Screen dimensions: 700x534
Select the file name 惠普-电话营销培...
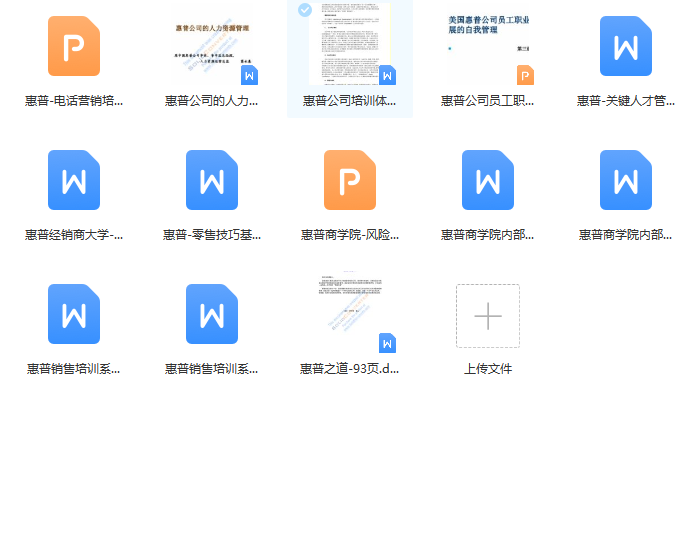(x=74, y=101)
